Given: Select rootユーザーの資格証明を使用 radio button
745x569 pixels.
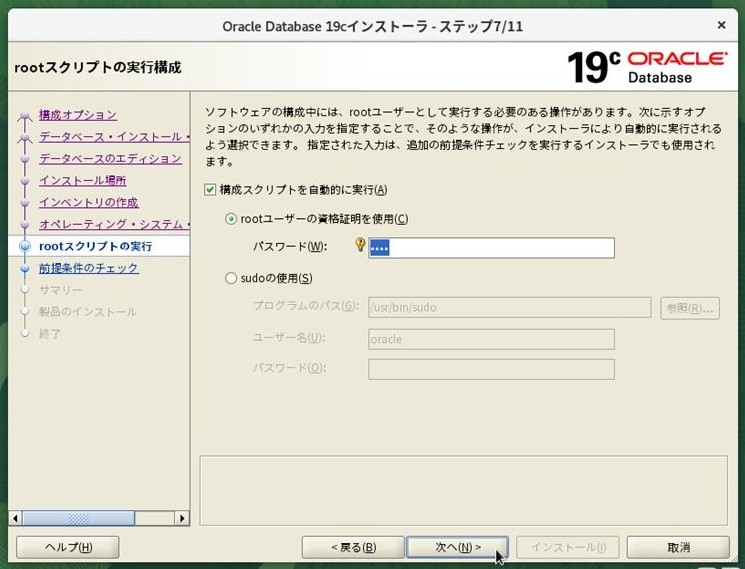Looking at the screenshot, I should pos(231,219).
